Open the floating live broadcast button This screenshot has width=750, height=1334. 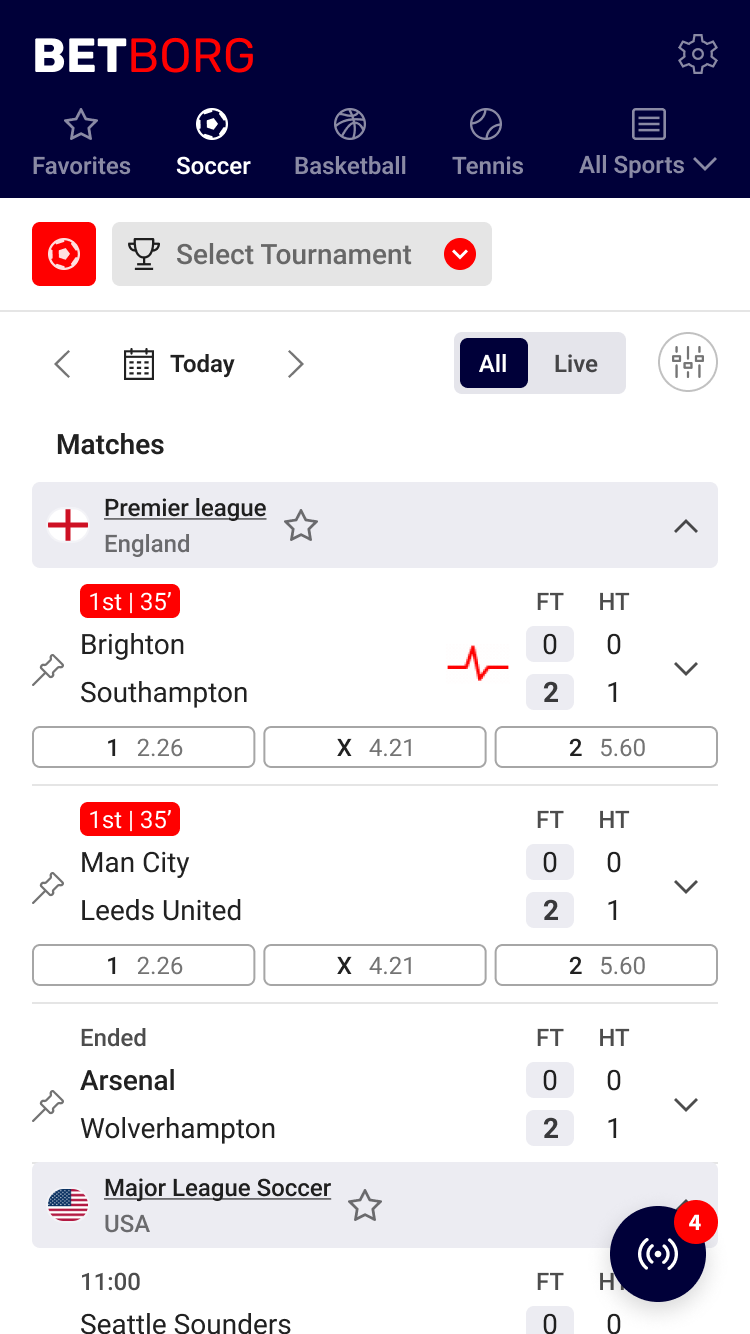point(658,1253)
